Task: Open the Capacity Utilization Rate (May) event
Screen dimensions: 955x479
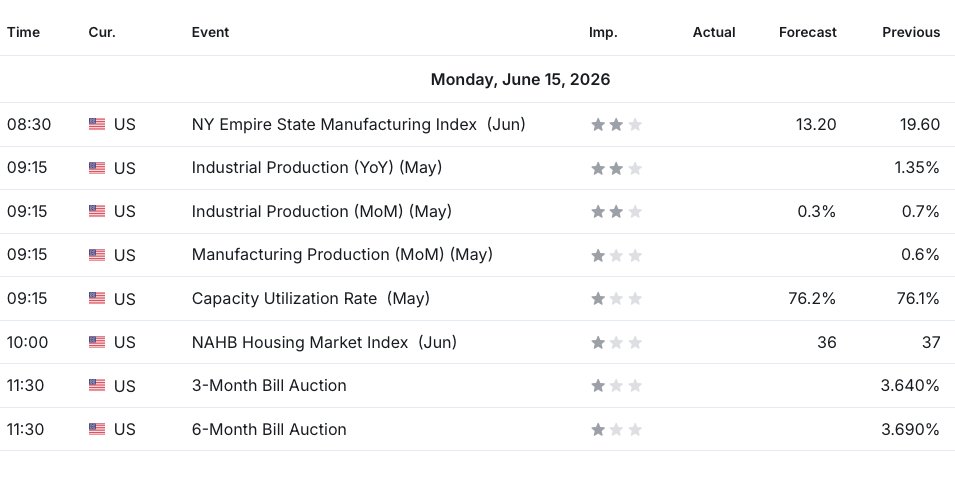Action: point(311,299)
